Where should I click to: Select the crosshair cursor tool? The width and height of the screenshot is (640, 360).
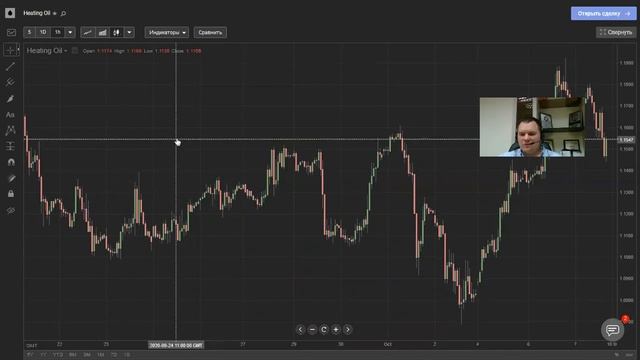point(10,50)
